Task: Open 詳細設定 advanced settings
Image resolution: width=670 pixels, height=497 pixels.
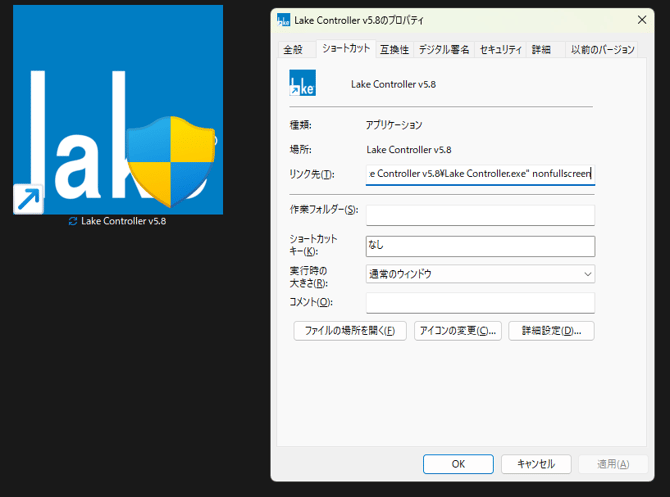Action: [x=551, y=331]
